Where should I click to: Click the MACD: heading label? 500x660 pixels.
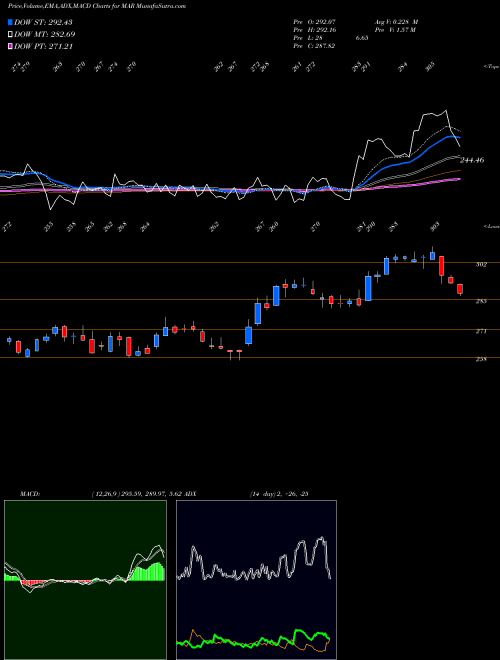pyautogui.click(x=30, y=494)
